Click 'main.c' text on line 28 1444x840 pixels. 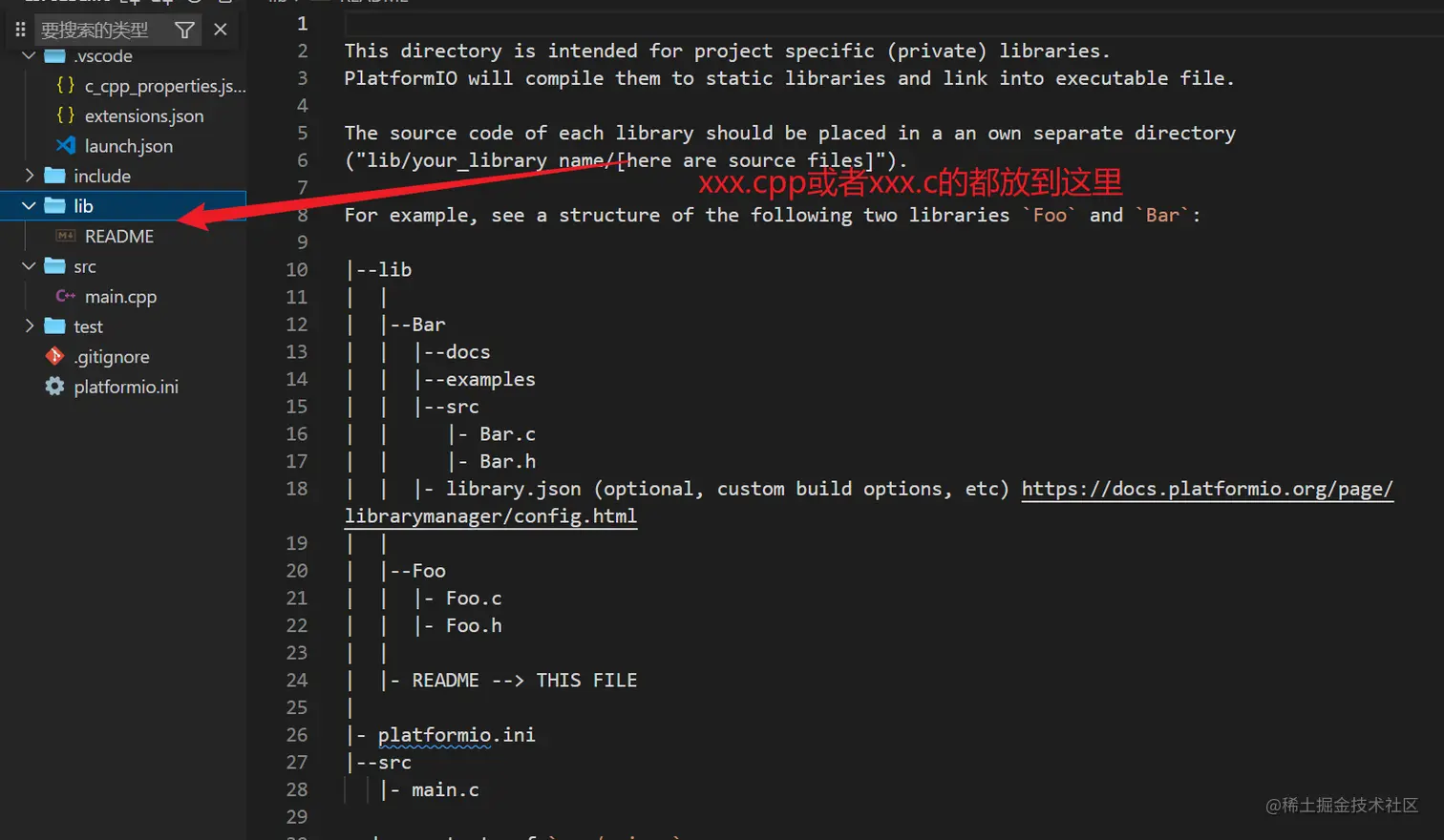445,790
